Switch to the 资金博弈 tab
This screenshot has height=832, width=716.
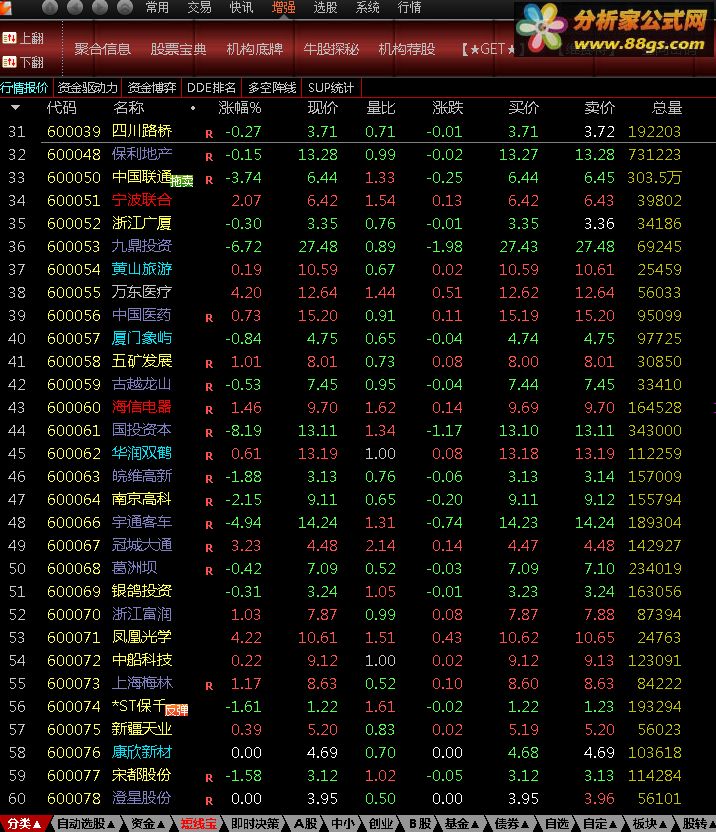pyautogui.click(x=152, y=88)
